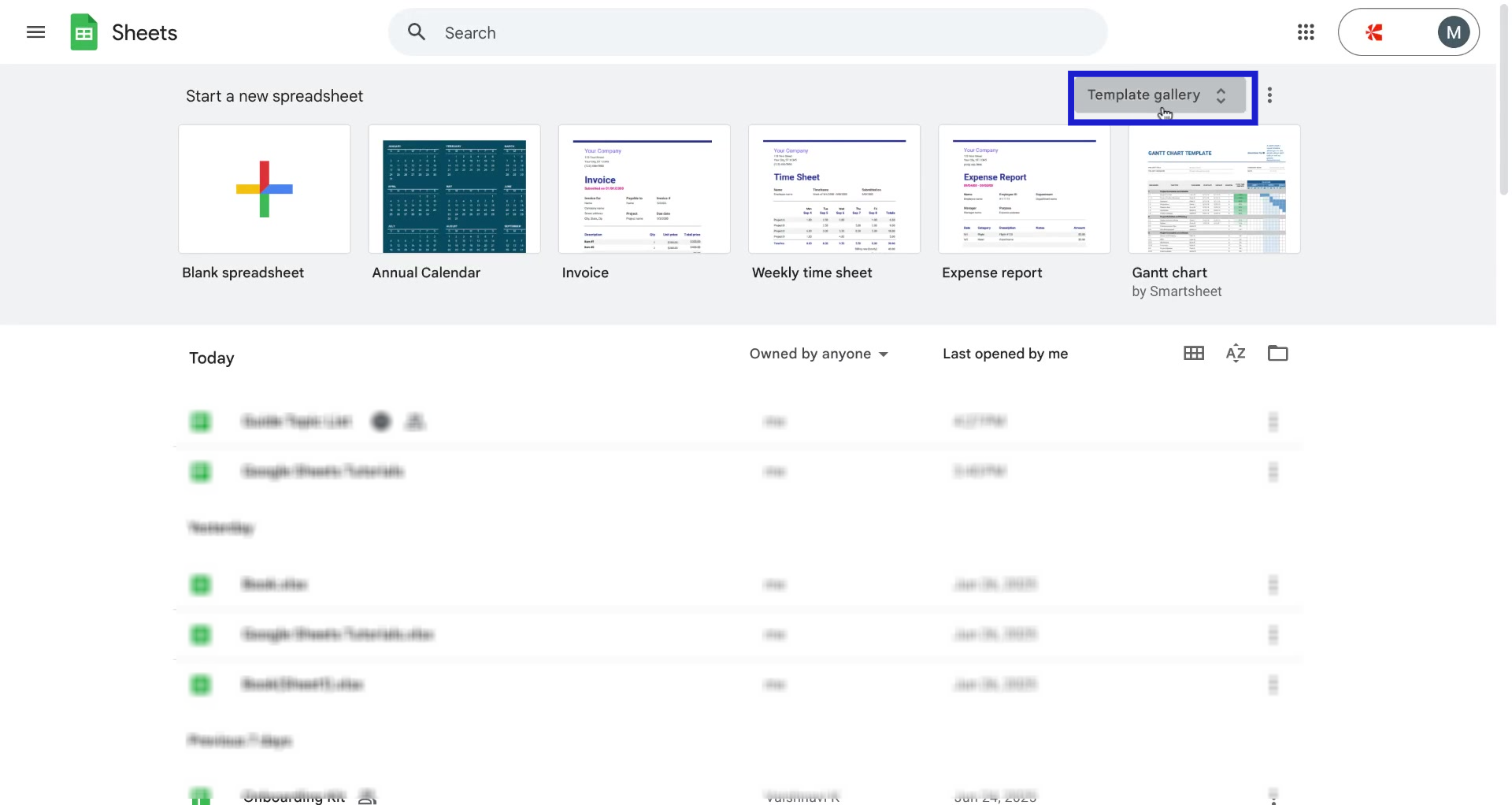Open more options on the Onboarding Kit row

1273,795
